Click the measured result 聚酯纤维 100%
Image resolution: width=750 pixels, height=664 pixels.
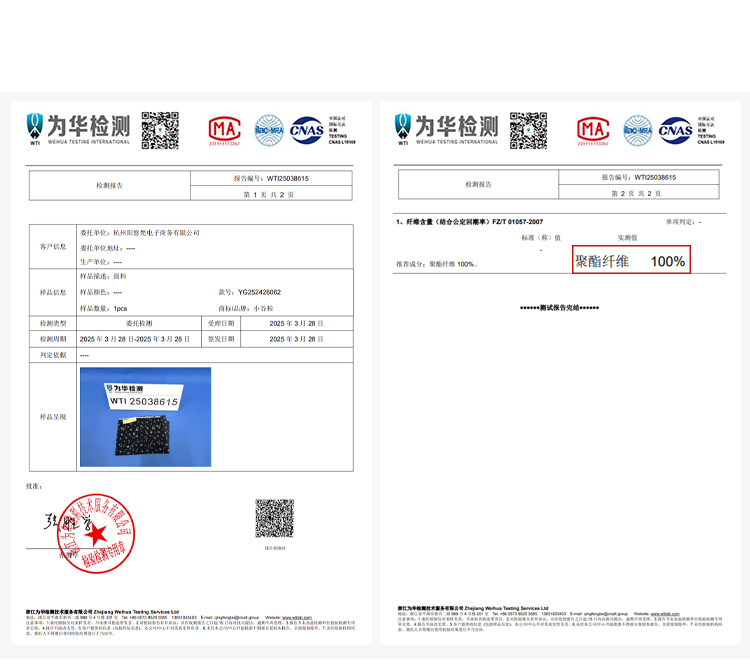[631, 260]
